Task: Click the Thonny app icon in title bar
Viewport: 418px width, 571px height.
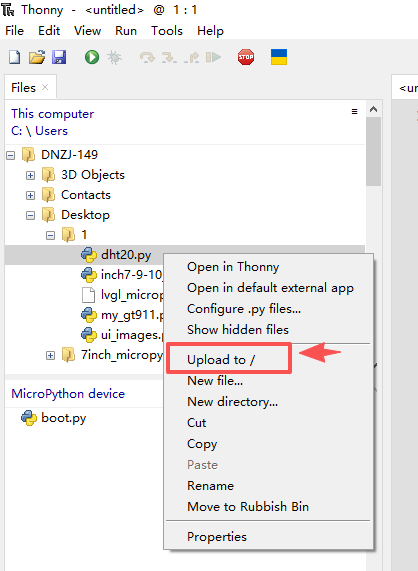Action: click(x=8, y=10)
